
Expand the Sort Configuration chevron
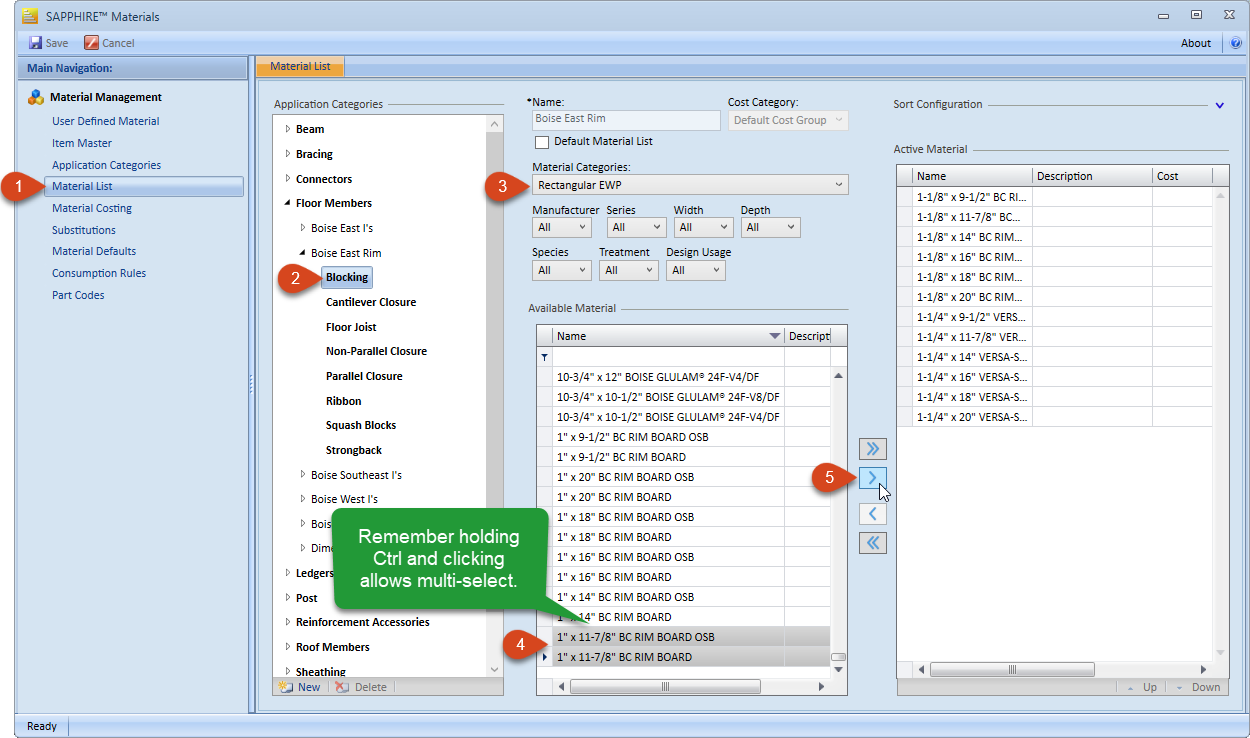coord(1219,105)
